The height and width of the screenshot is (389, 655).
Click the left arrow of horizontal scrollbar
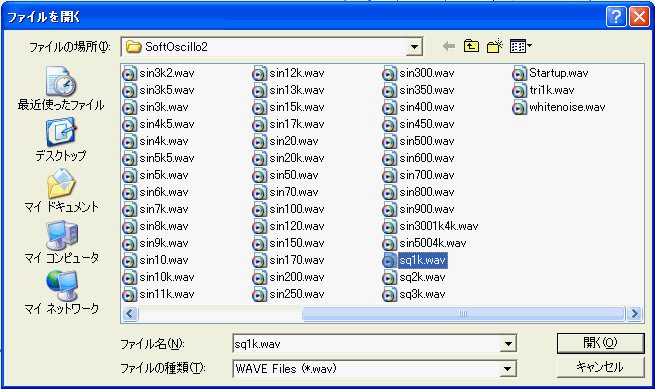point(130,313)
